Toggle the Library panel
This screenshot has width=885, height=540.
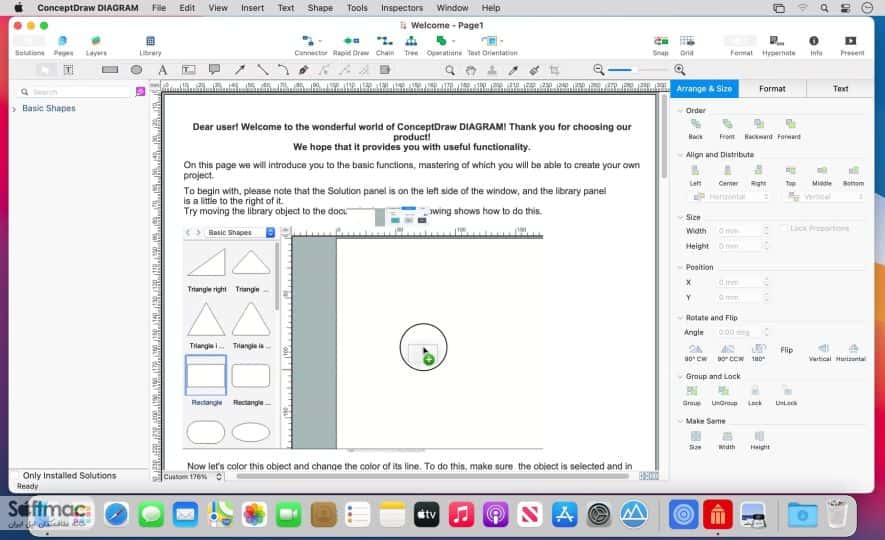(150, 45)
